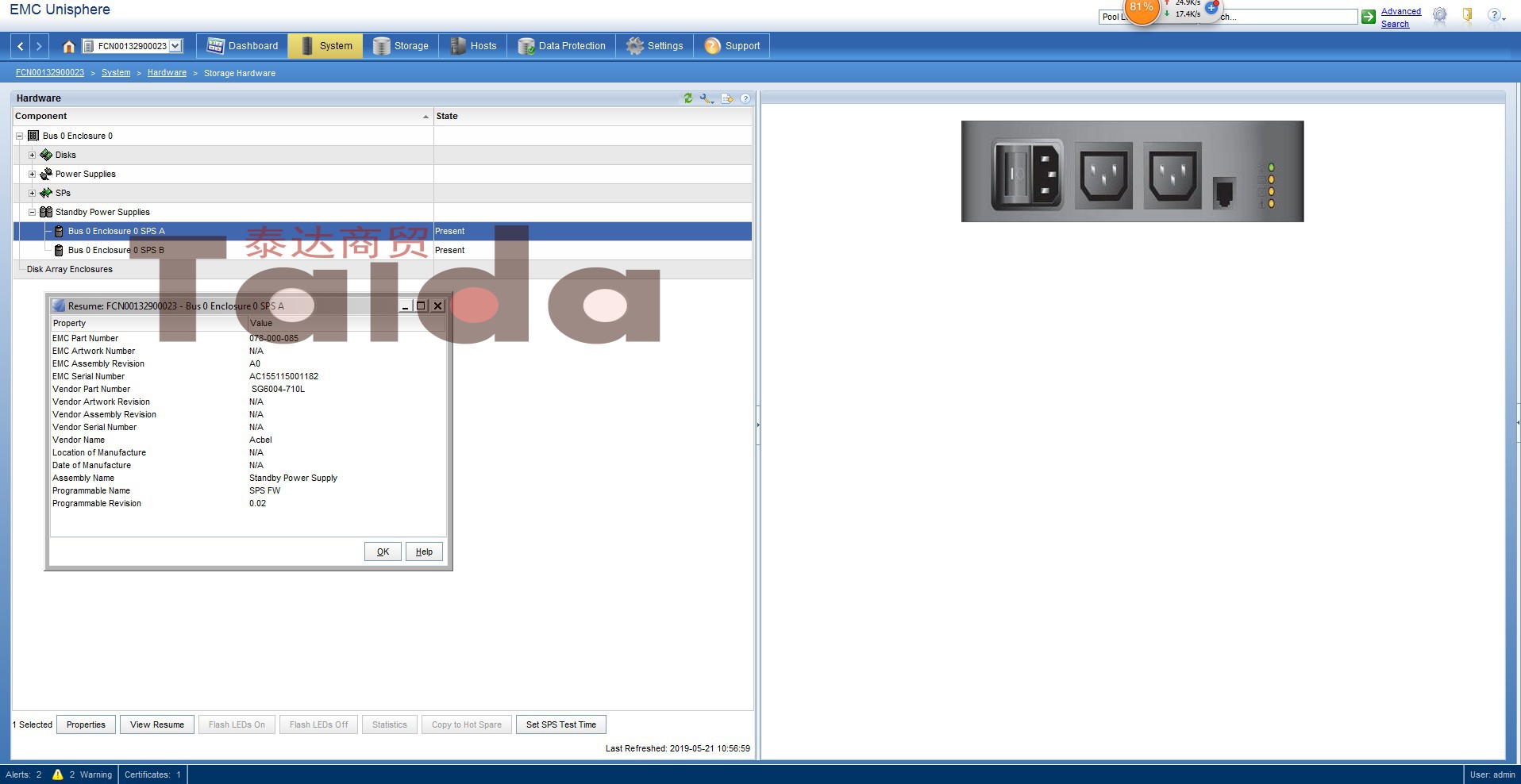Click the export list icon in Hardware panel
This screenshot has height=784, width=1521.
(727, 98)
